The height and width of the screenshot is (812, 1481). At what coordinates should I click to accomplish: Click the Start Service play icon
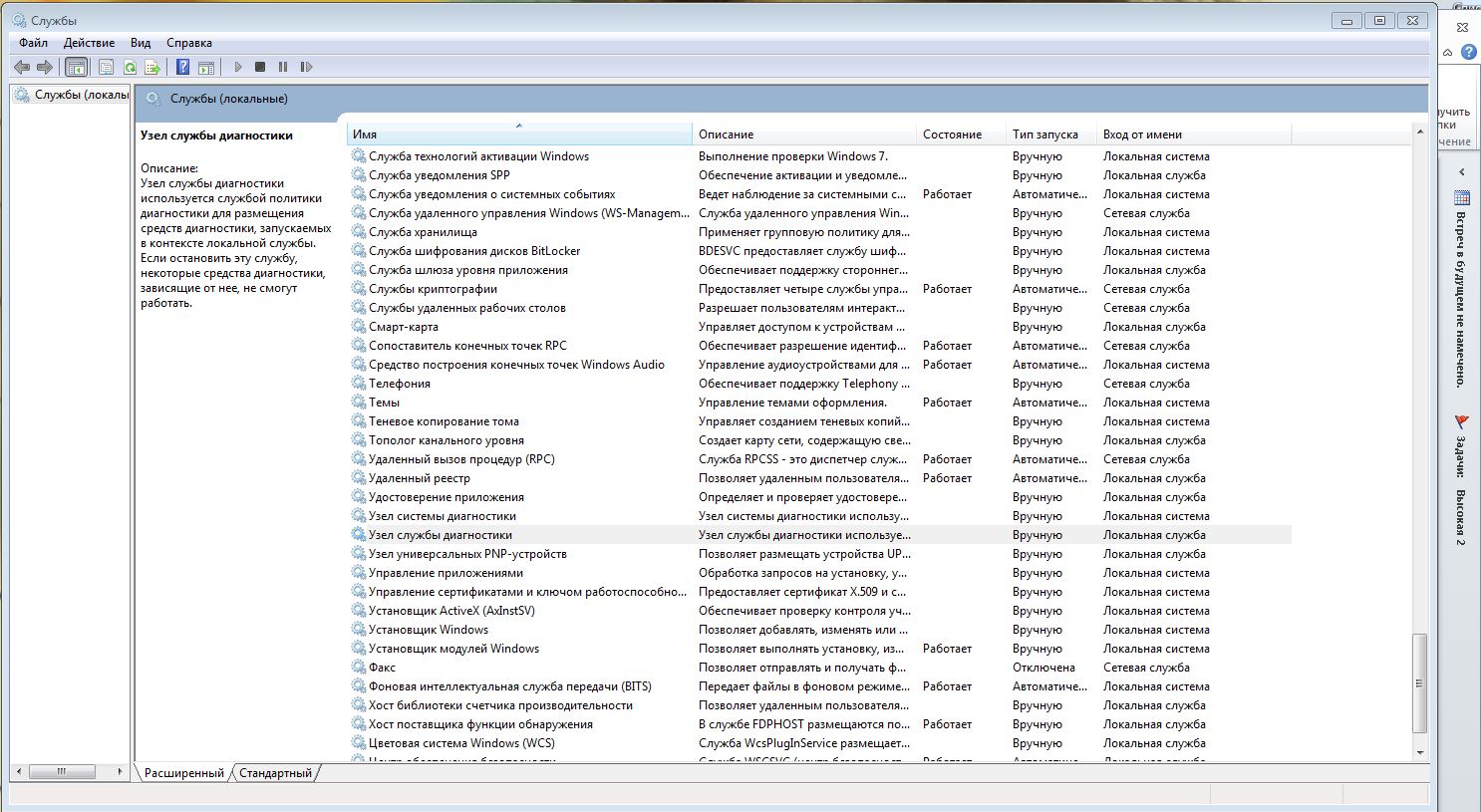(237, 67)
